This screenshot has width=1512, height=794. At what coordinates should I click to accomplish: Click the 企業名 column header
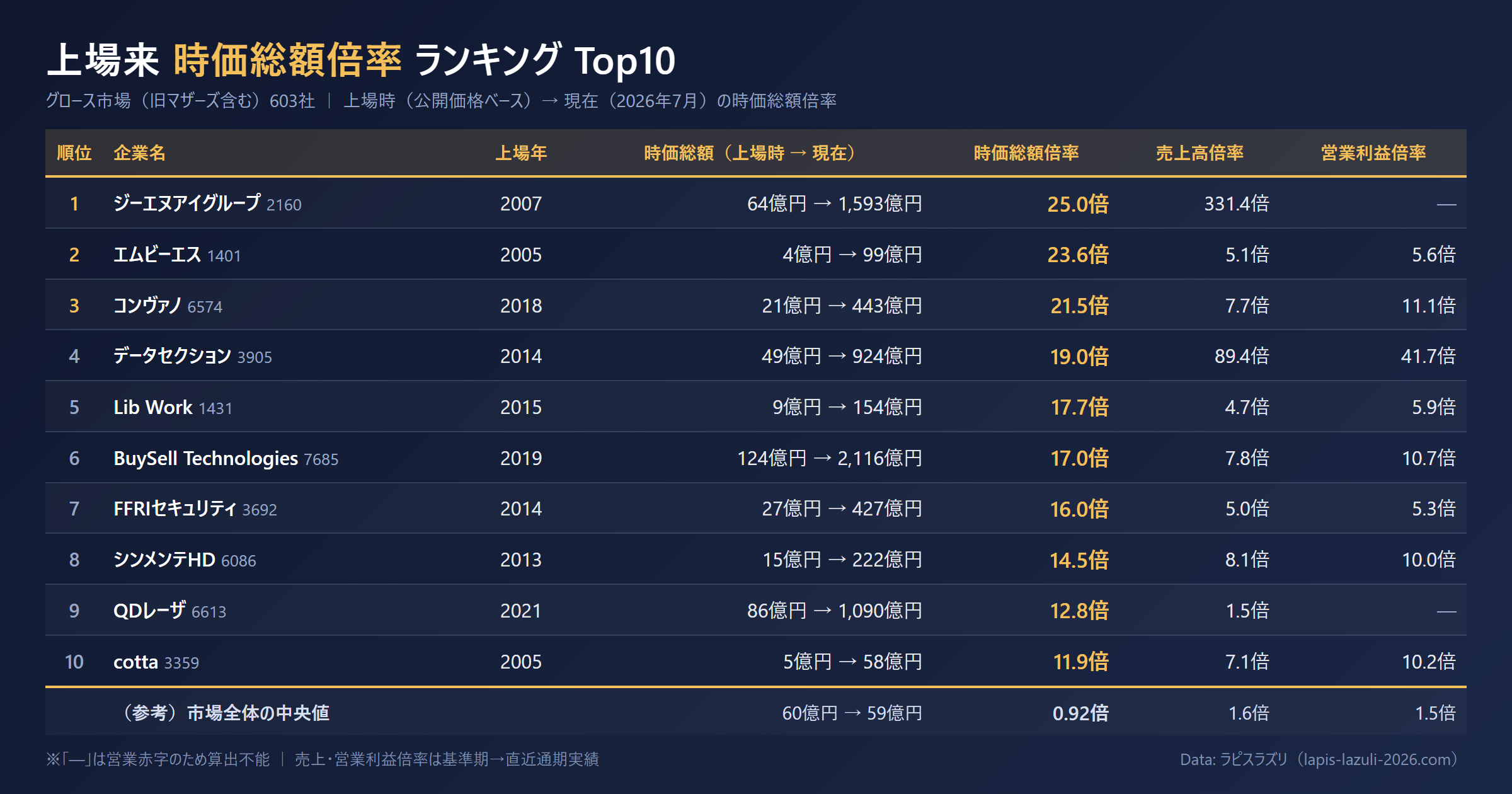click(x=139, y=153)
